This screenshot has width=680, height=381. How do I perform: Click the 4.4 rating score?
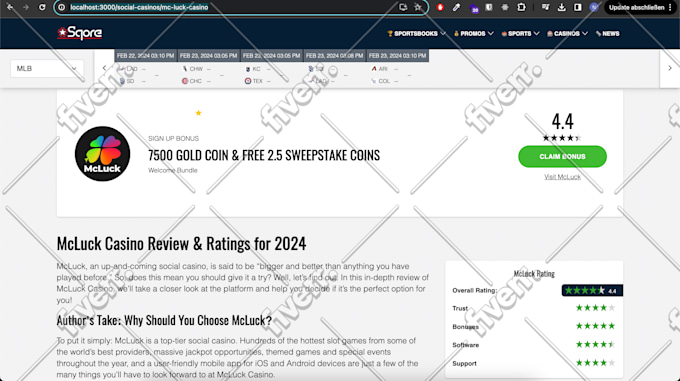click(562, 122)
